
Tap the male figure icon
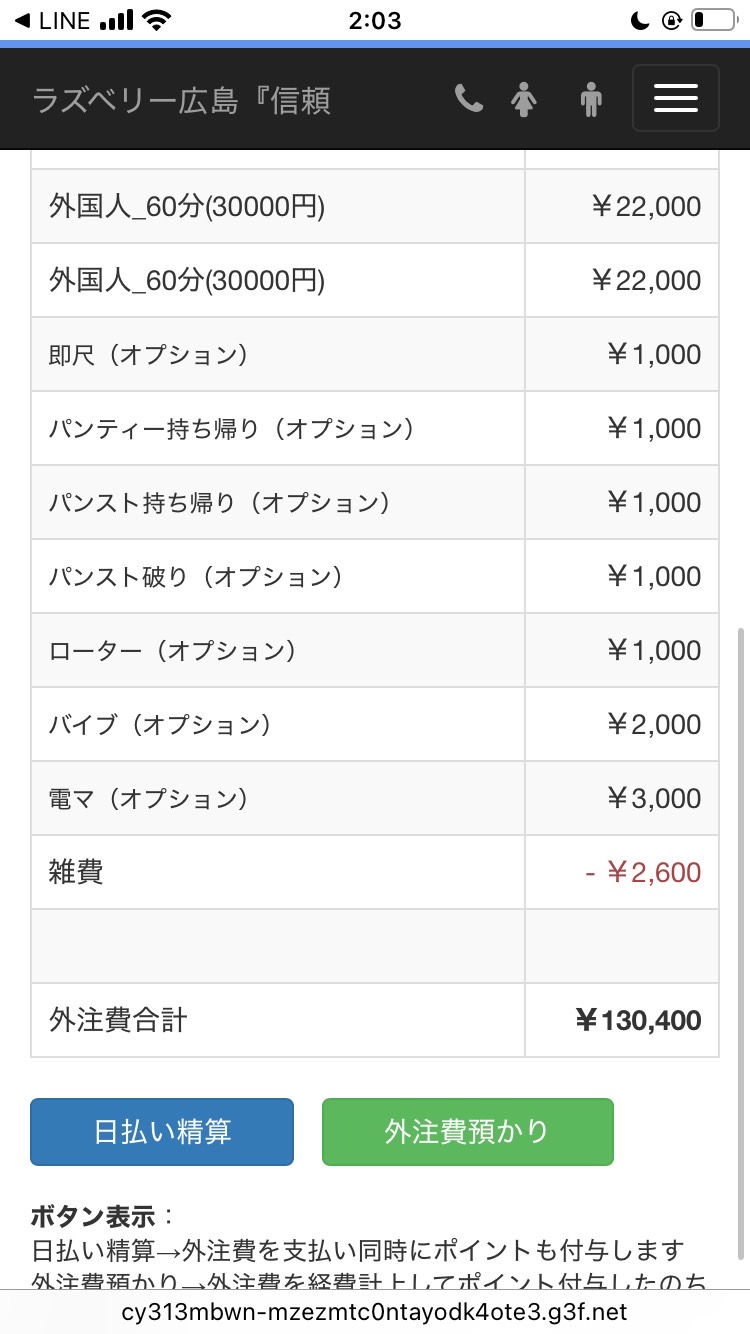(592, 99)
